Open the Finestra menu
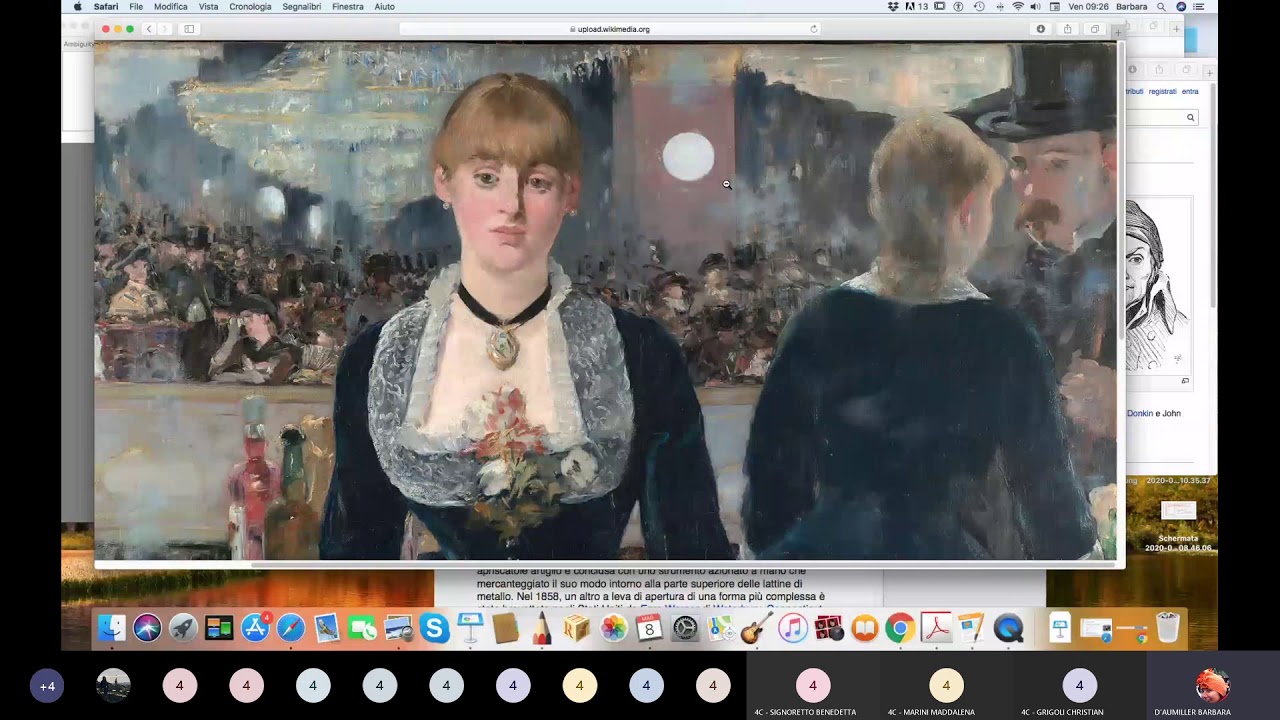The width and height of the screenshot is (1280, 720). coord(348,6)
